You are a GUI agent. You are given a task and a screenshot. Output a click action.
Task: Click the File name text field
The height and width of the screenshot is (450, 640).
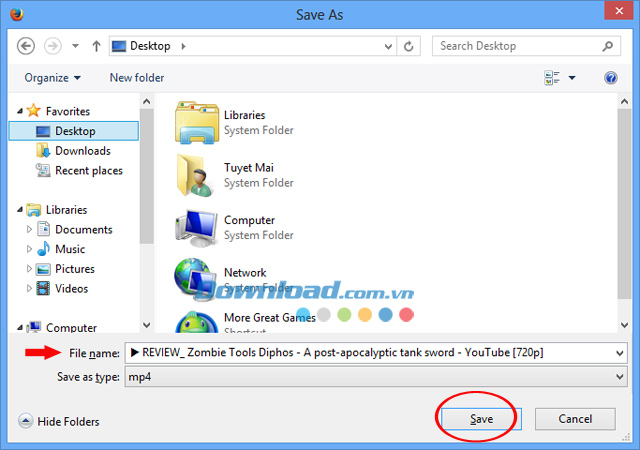pos(370,352)
